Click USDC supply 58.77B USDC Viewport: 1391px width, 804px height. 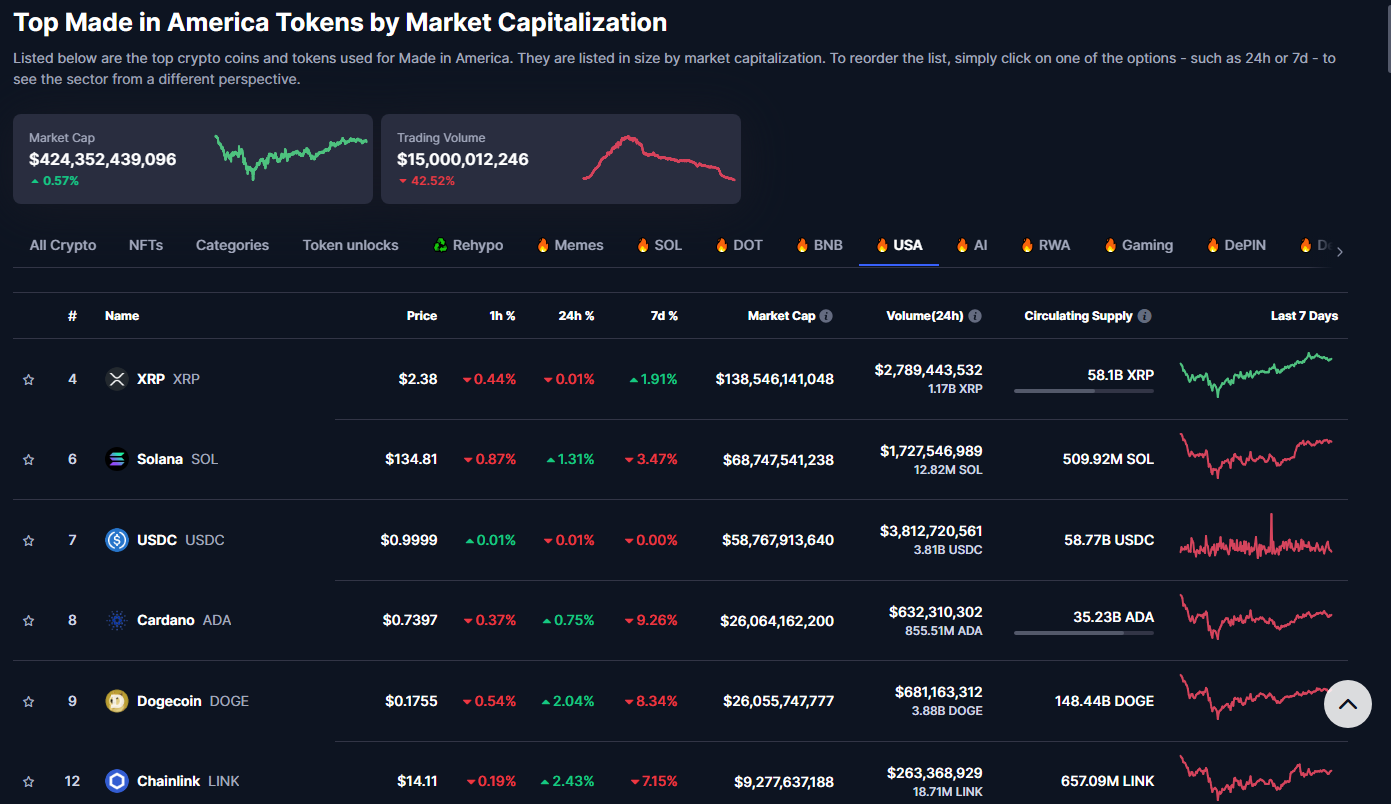pyautogui.click(x=1109, y=540)
